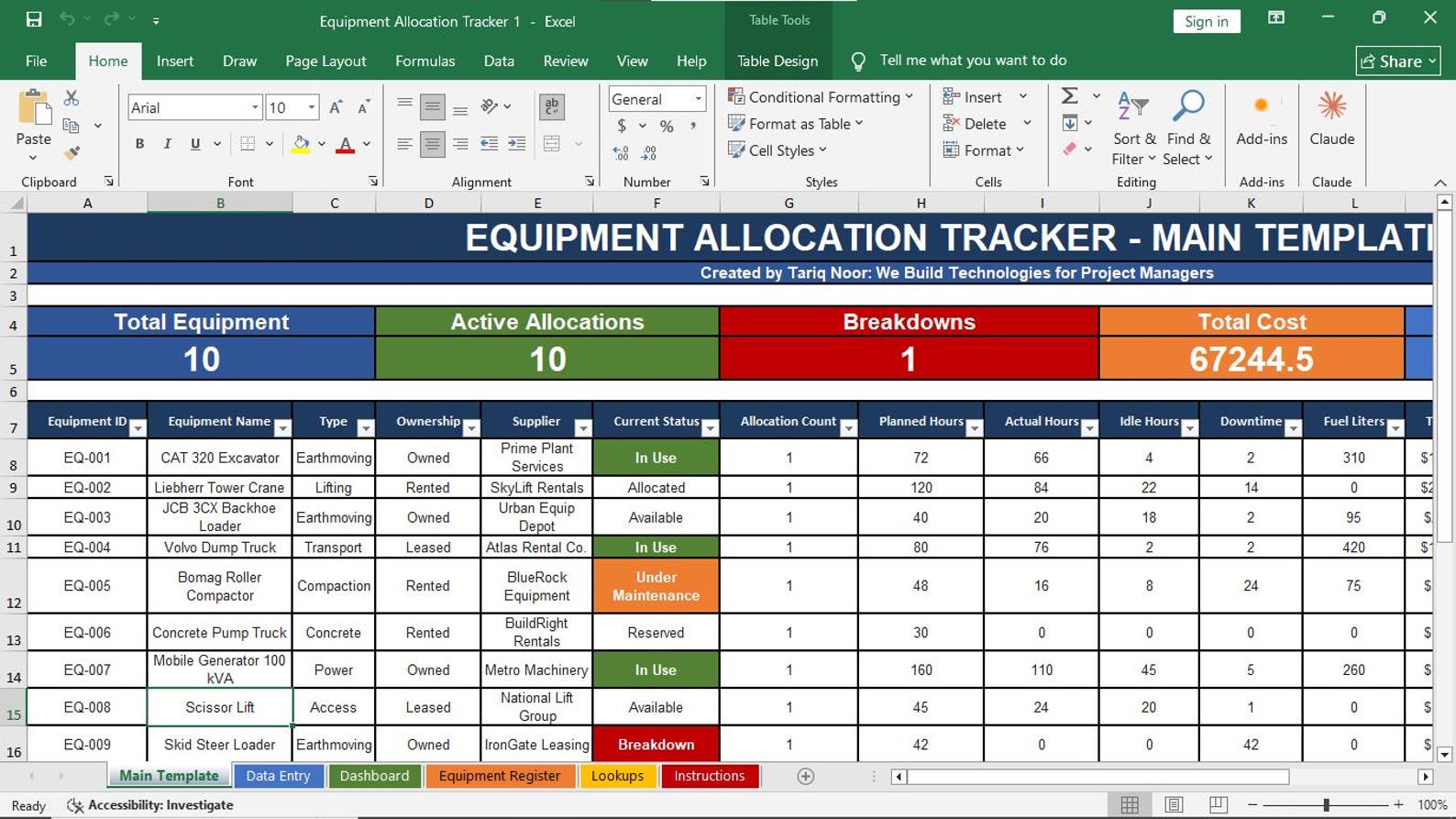The width and height of the screenshot is (1456, 819).
Task: Open the Table Design ribbon tab
Action: (x=778, y=61)
